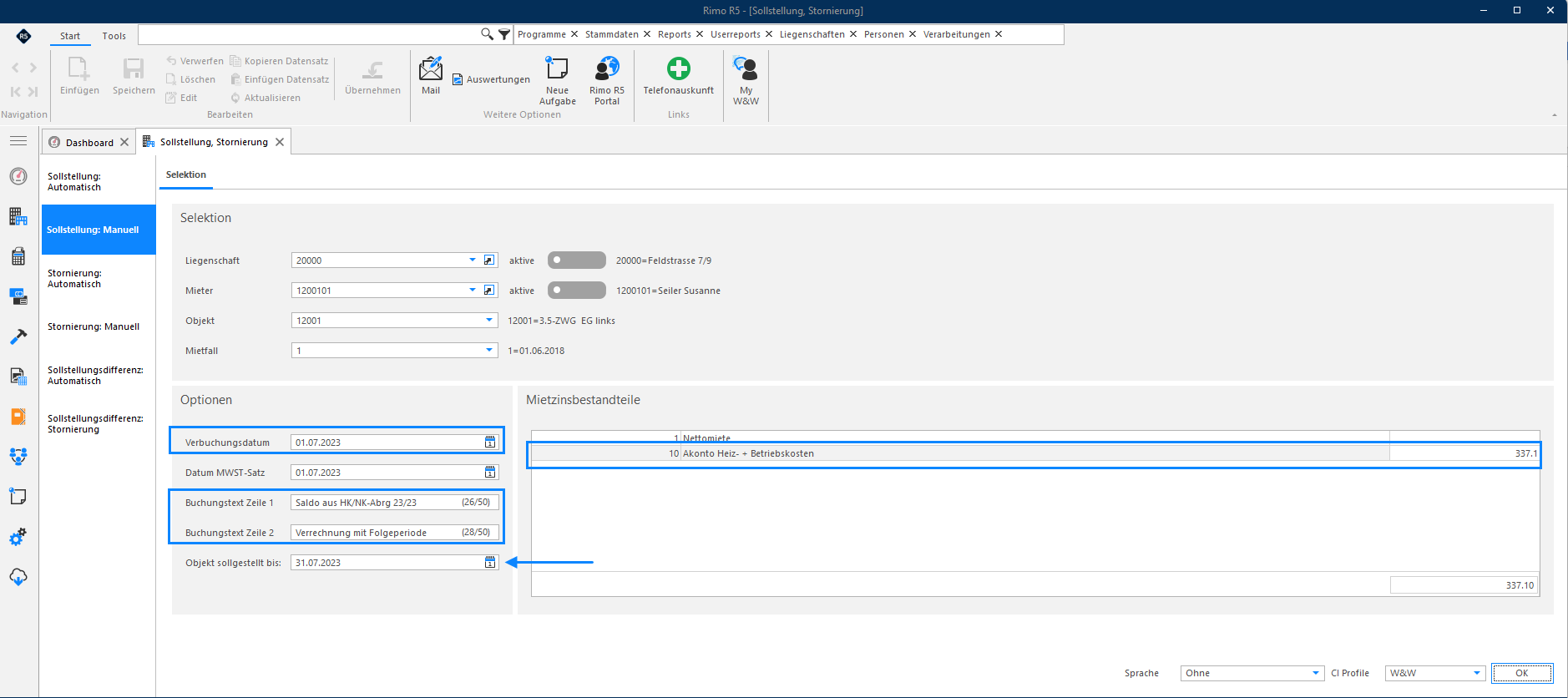Open calendar for Objekt sollgestellt bis
The image size is (1568, 698).
(490, 563)
